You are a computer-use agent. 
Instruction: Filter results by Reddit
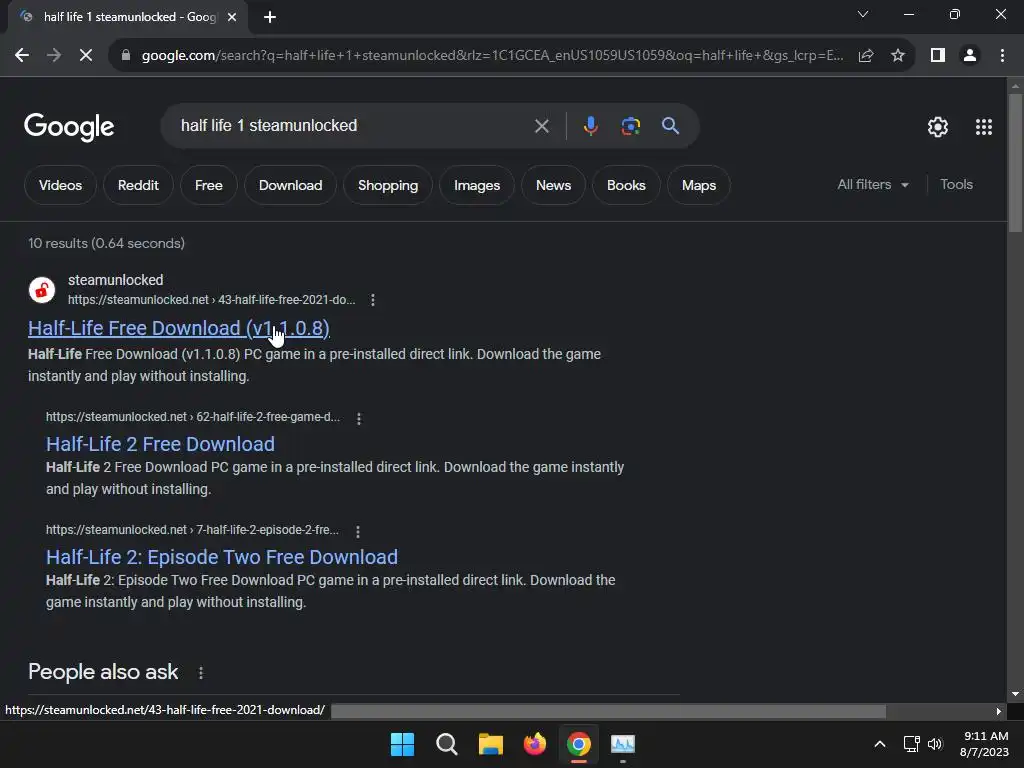pyautogui.click(x=138, y=185)
